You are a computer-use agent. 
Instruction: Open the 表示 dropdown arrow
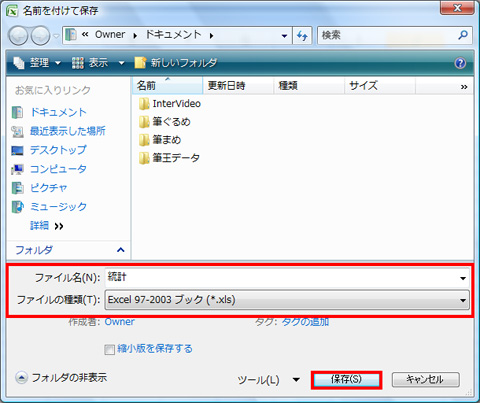[x=121, y=63]
